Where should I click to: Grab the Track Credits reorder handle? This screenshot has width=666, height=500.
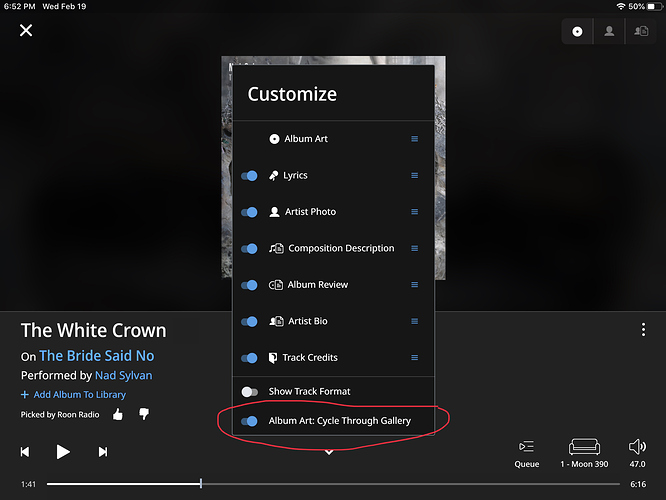point(415,358)
